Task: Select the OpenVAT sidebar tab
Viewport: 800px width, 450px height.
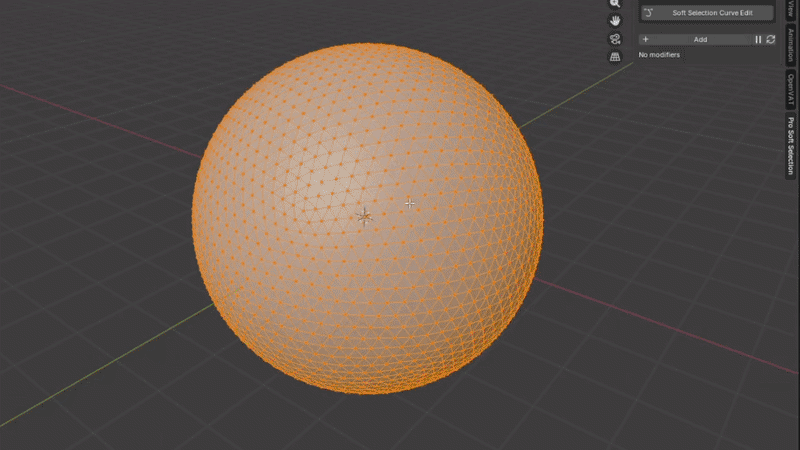Action: 790,90
